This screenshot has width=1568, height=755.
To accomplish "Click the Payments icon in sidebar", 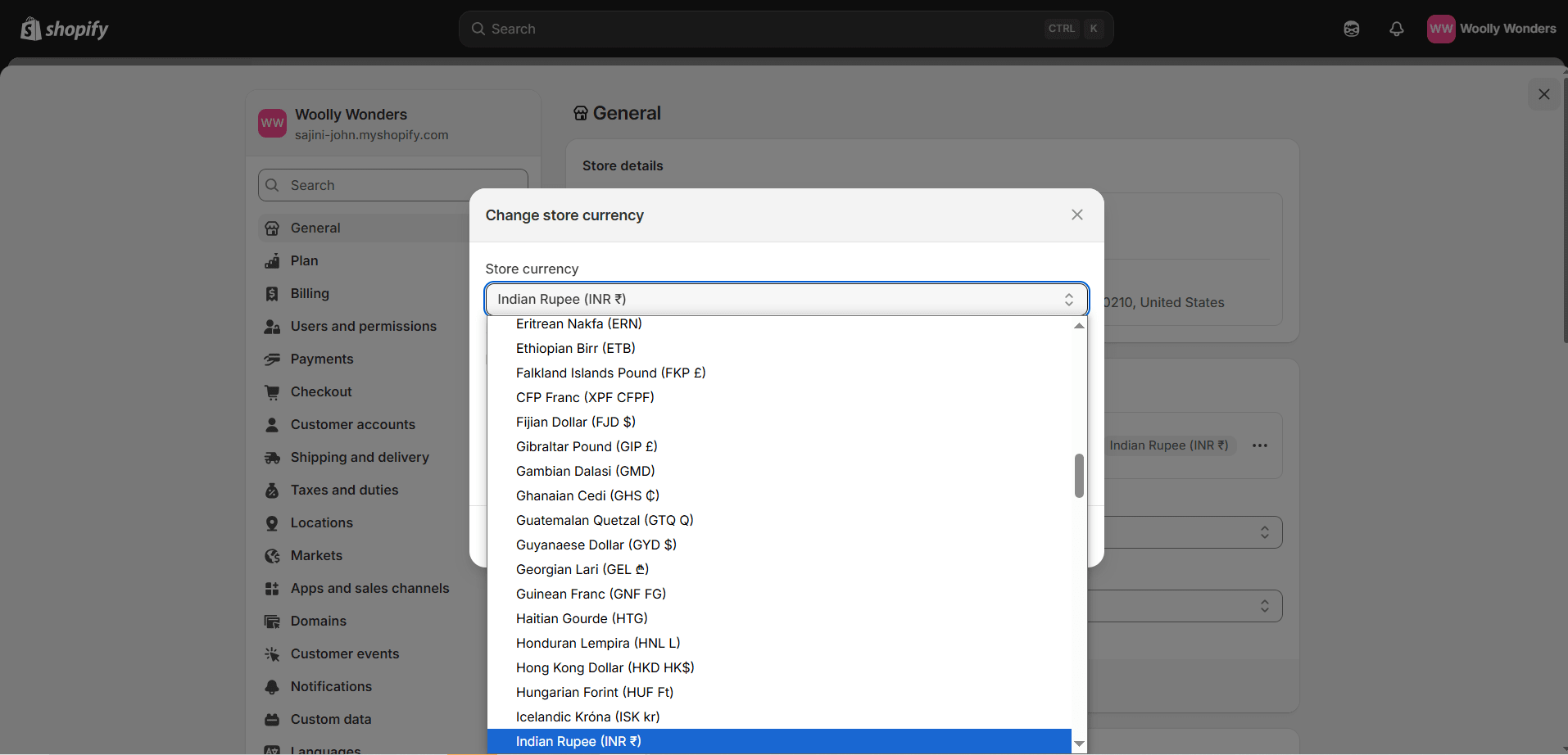I will point(272,359).
